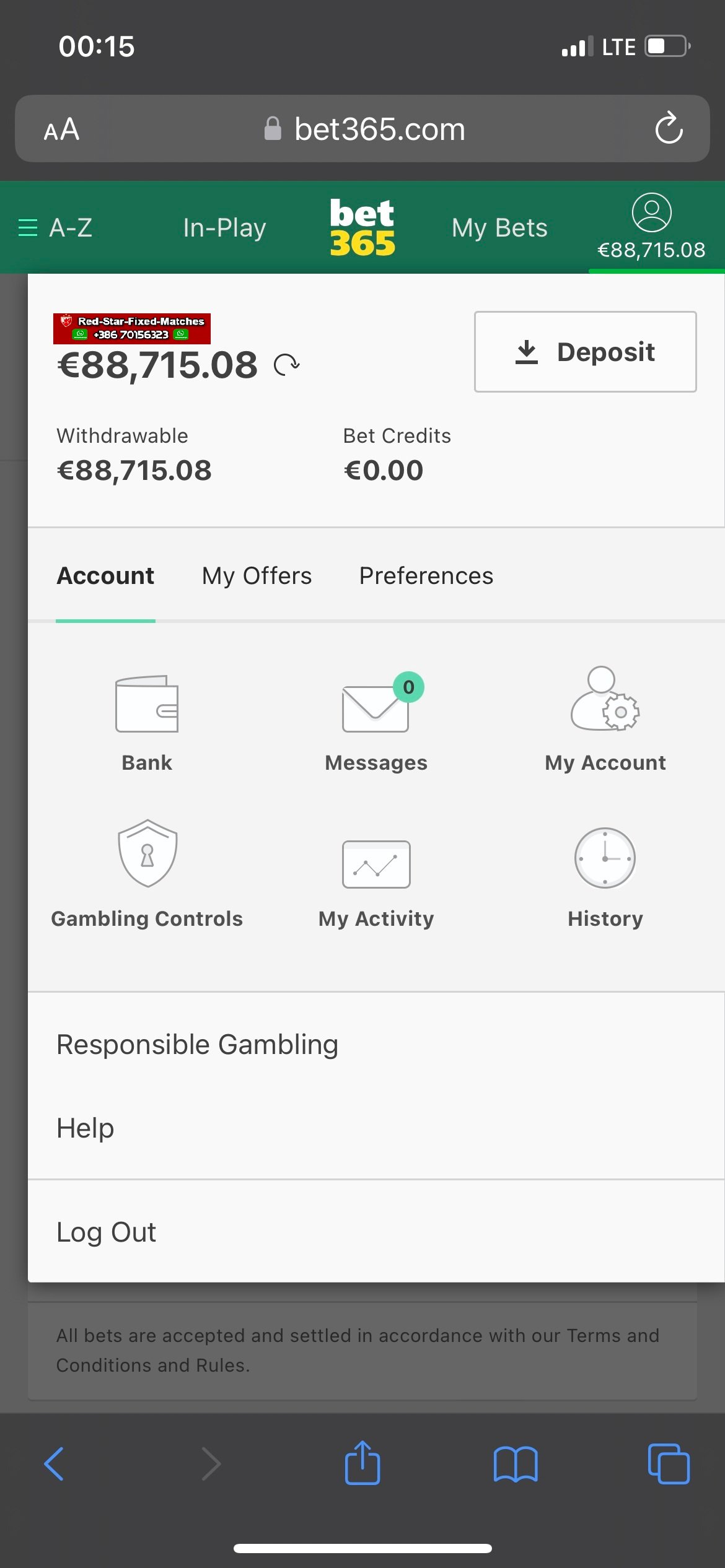Reload the page in Safari
725x1568 pixels.
(x=669, y=129)
